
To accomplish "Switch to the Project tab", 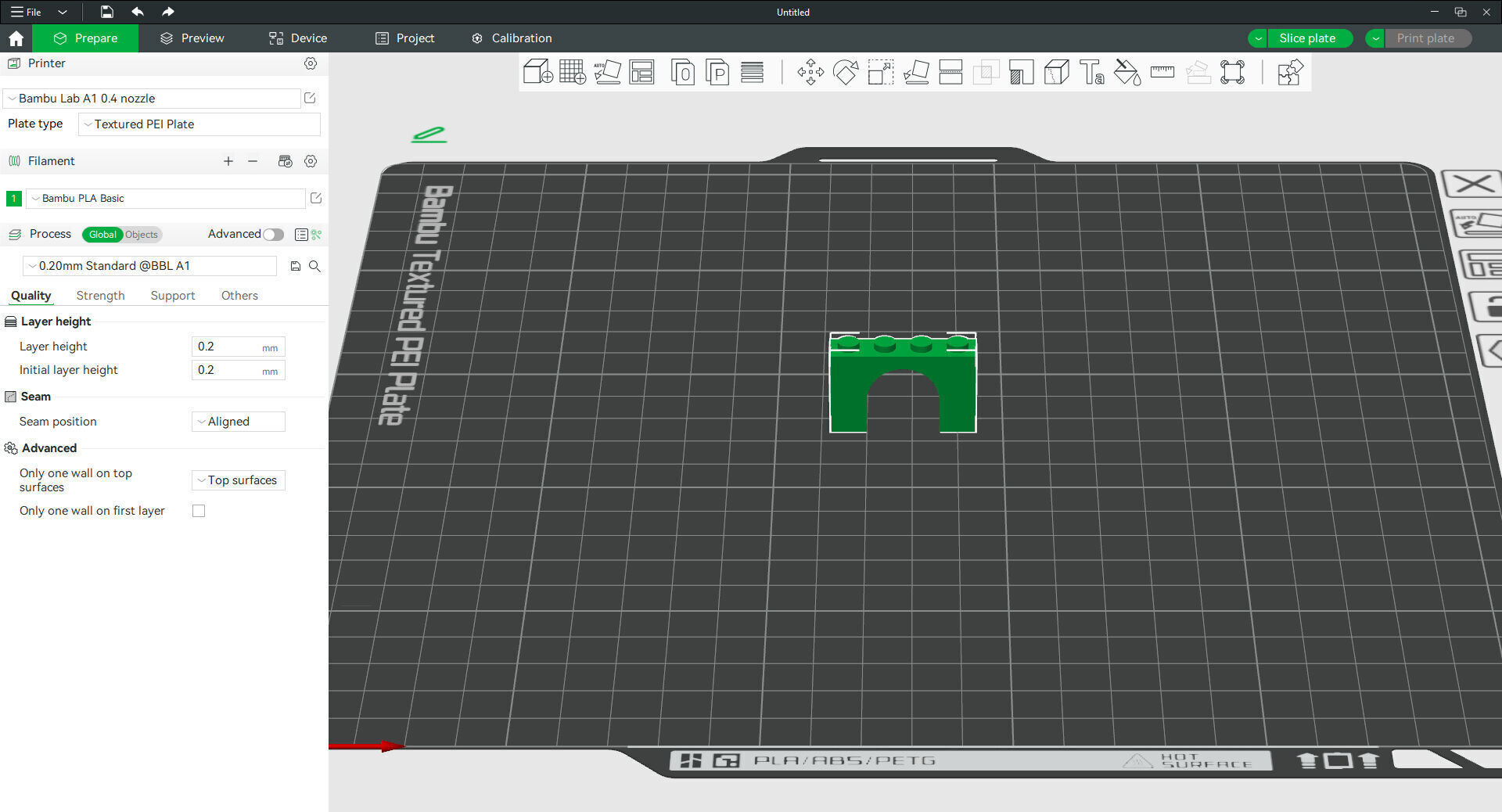I will [x=404, y=38].
